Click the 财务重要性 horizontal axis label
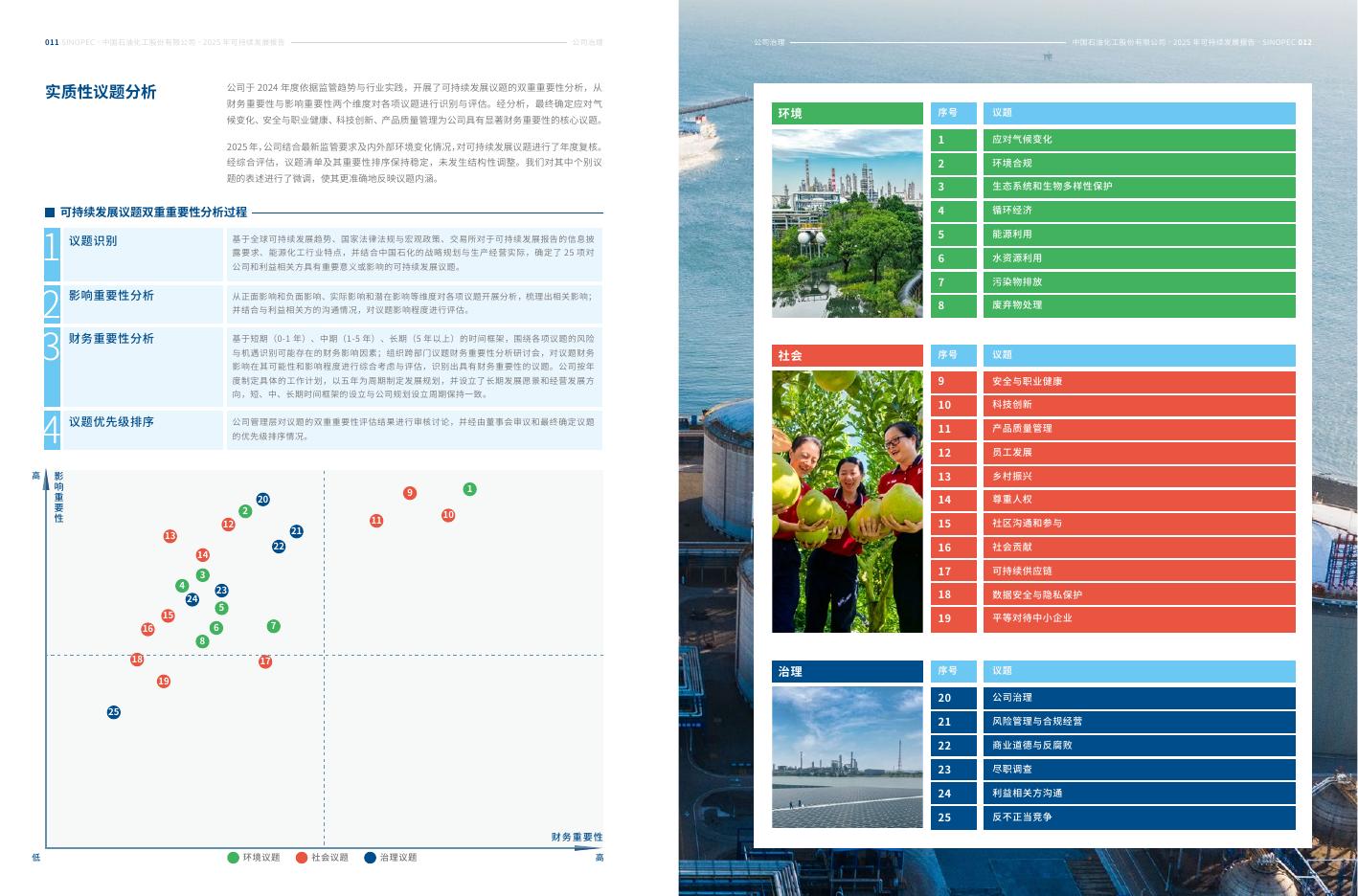 (577, 837)
